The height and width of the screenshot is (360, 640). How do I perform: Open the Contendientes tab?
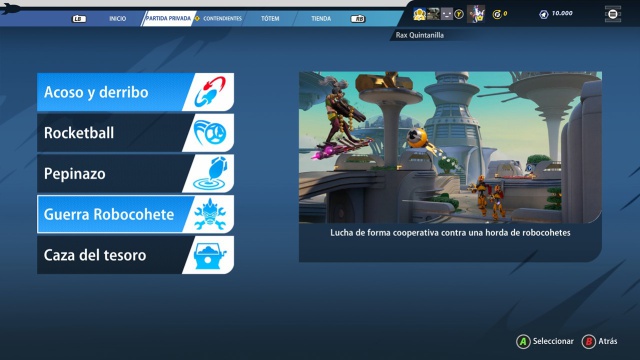pyautogui.click(x=222, y=19)
